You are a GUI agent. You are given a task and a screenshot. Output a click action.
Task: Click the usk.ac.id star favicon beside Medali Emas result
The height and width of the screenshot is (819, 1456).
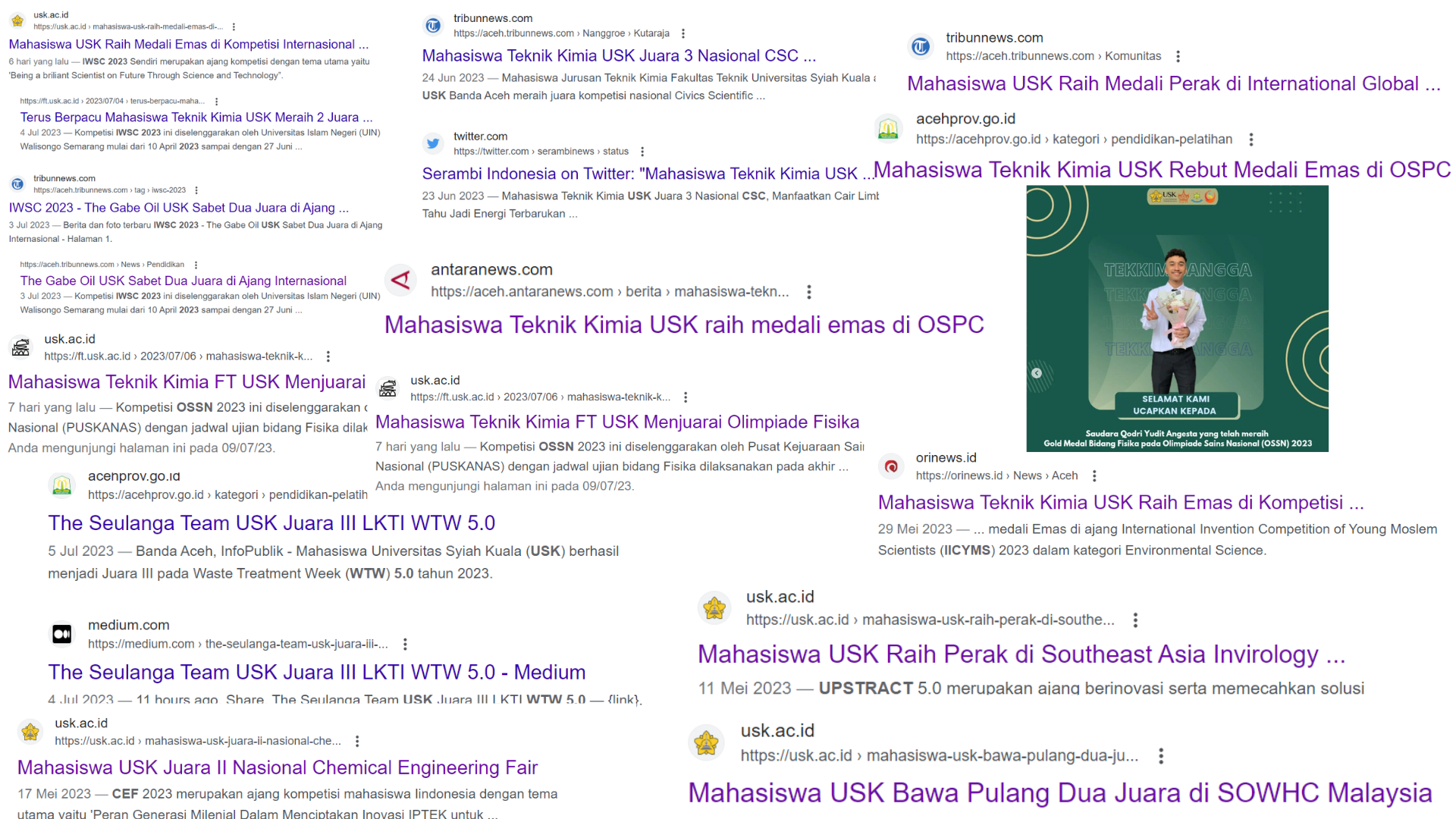point(17,20)
